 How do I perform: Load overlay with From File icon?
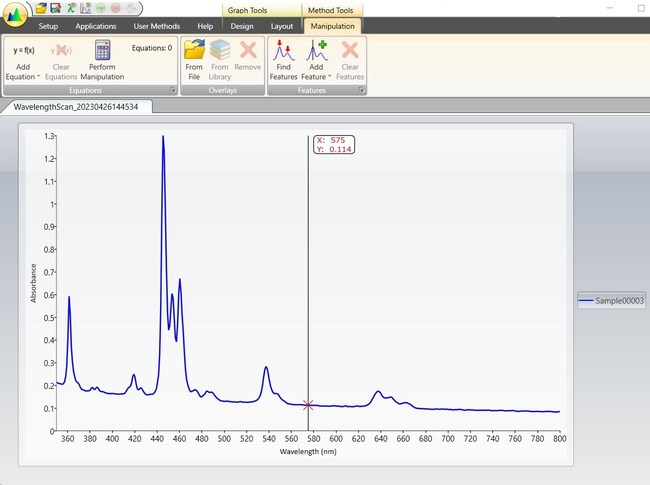pos(194,50)
